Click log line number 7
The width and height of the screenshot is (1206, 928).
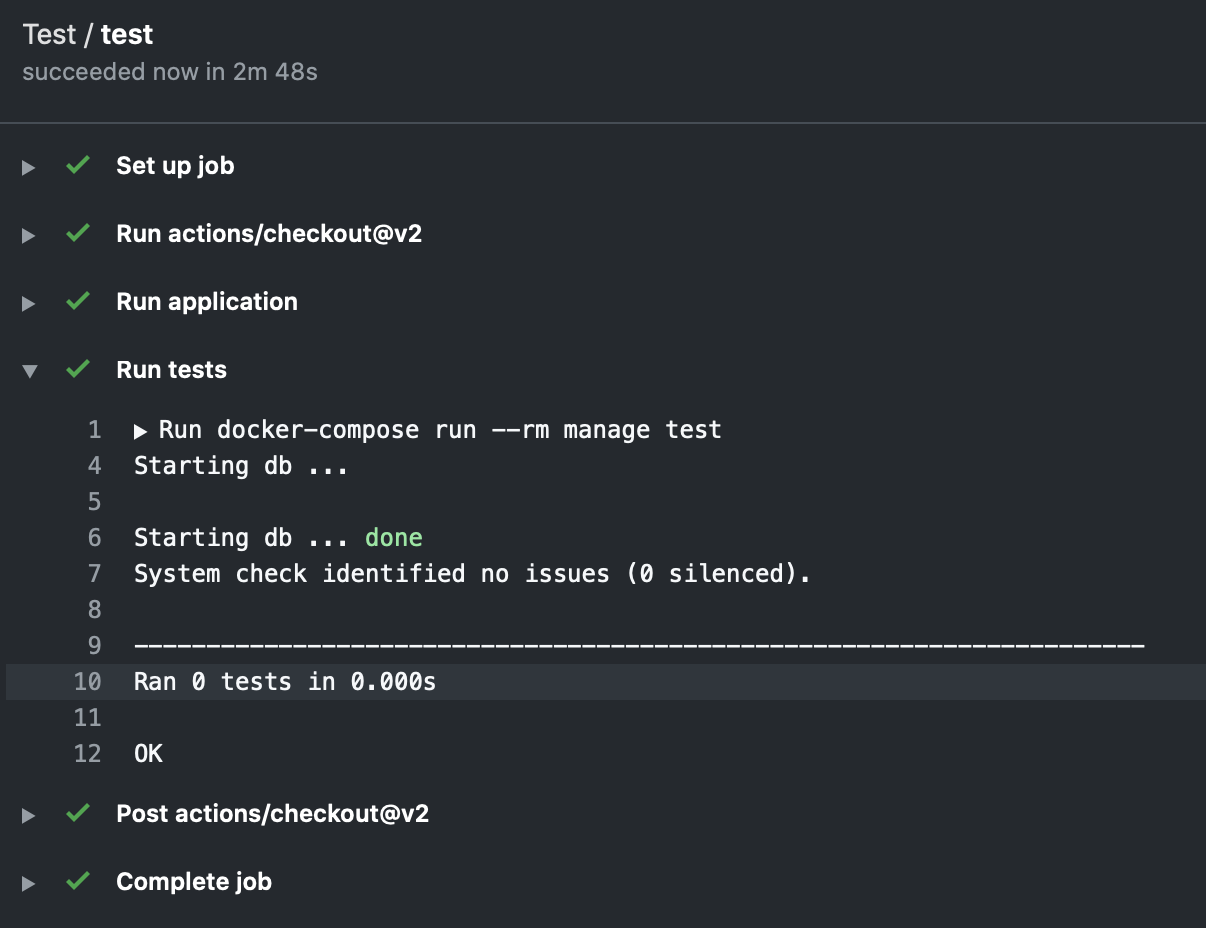pyautogui.click(x=94, y=574)
